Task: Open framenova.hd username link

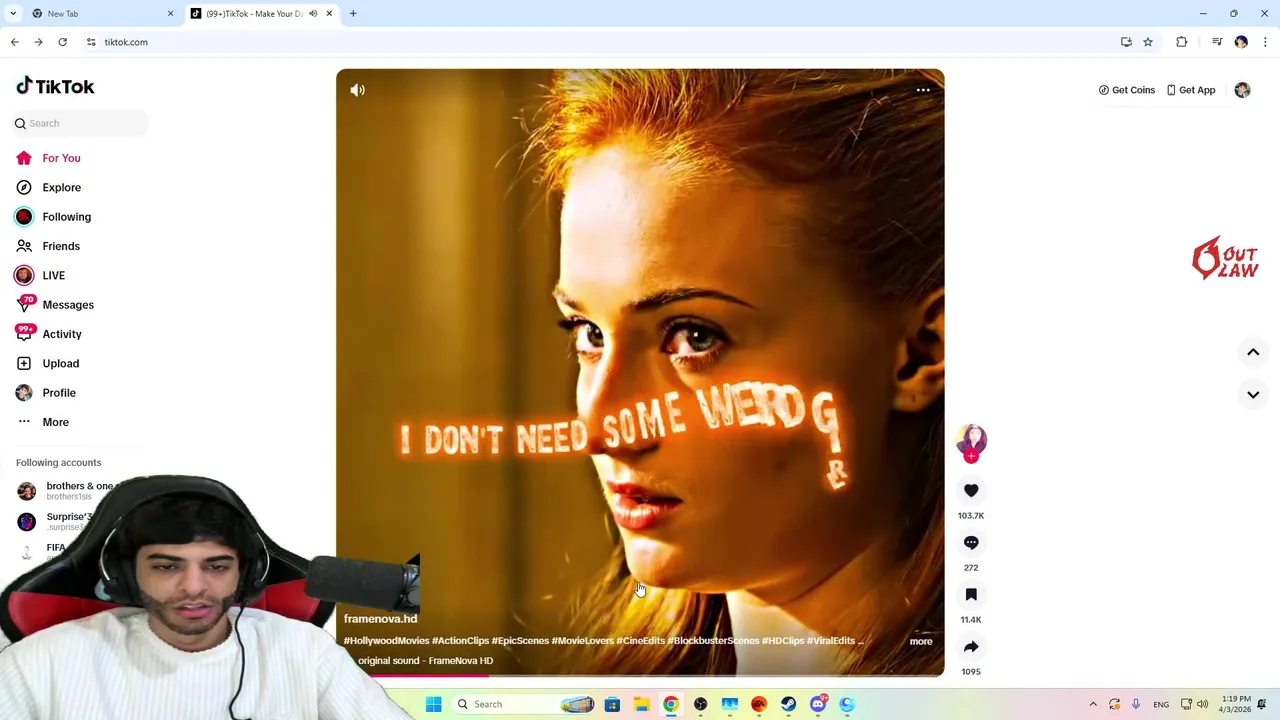Action: point(380,619)
